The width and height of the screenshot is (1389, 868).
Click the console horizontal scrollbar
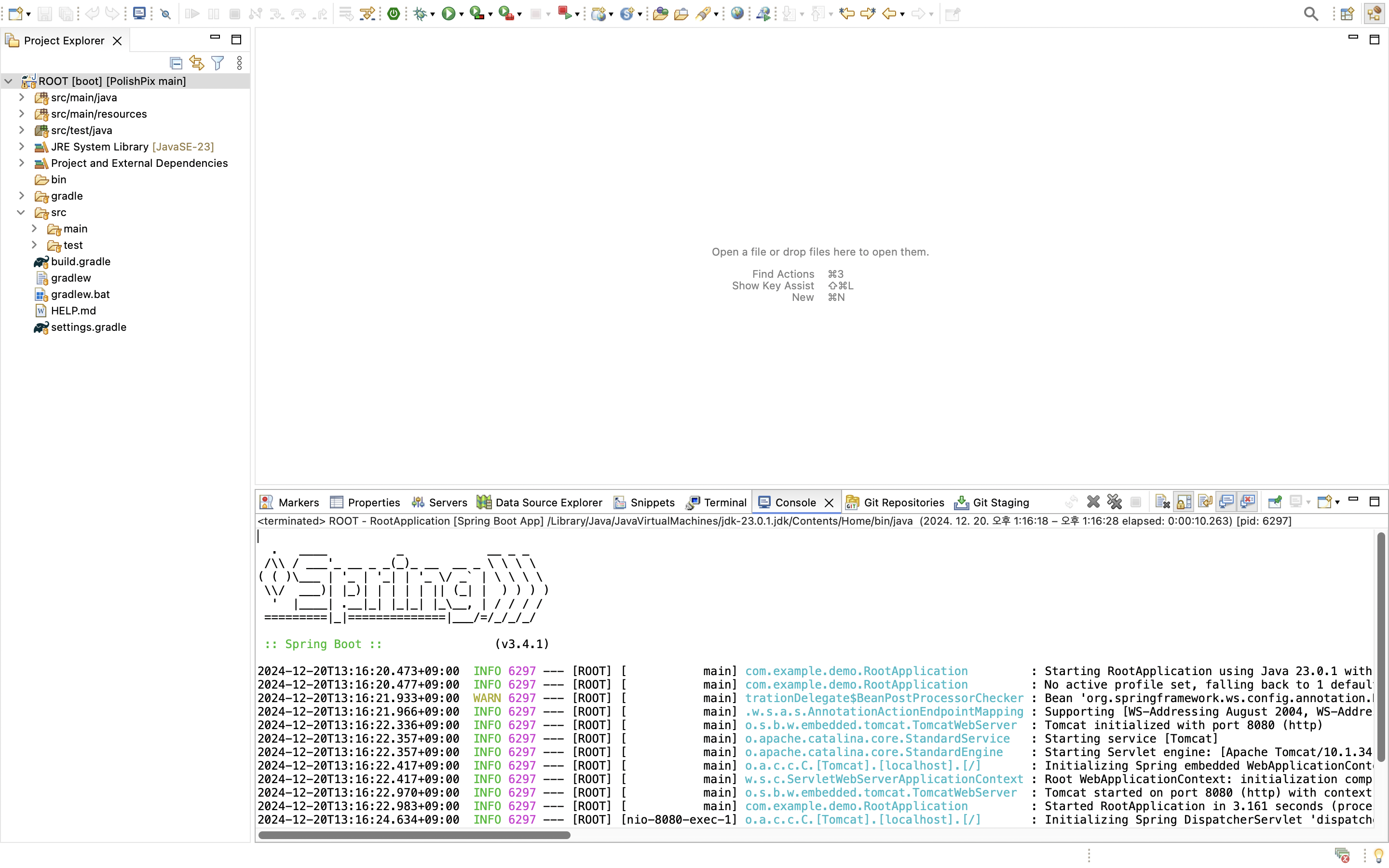point(414,835)
